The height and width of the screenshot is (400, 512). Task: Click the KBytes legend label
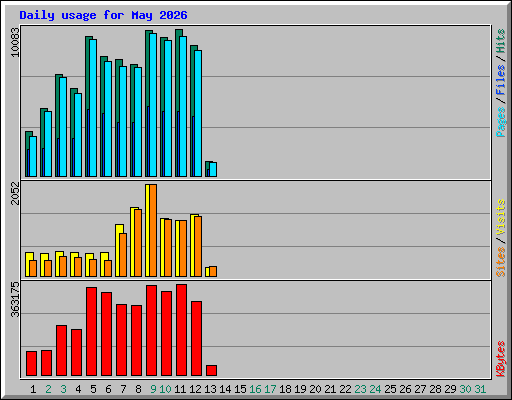click(x=500, y=359)
